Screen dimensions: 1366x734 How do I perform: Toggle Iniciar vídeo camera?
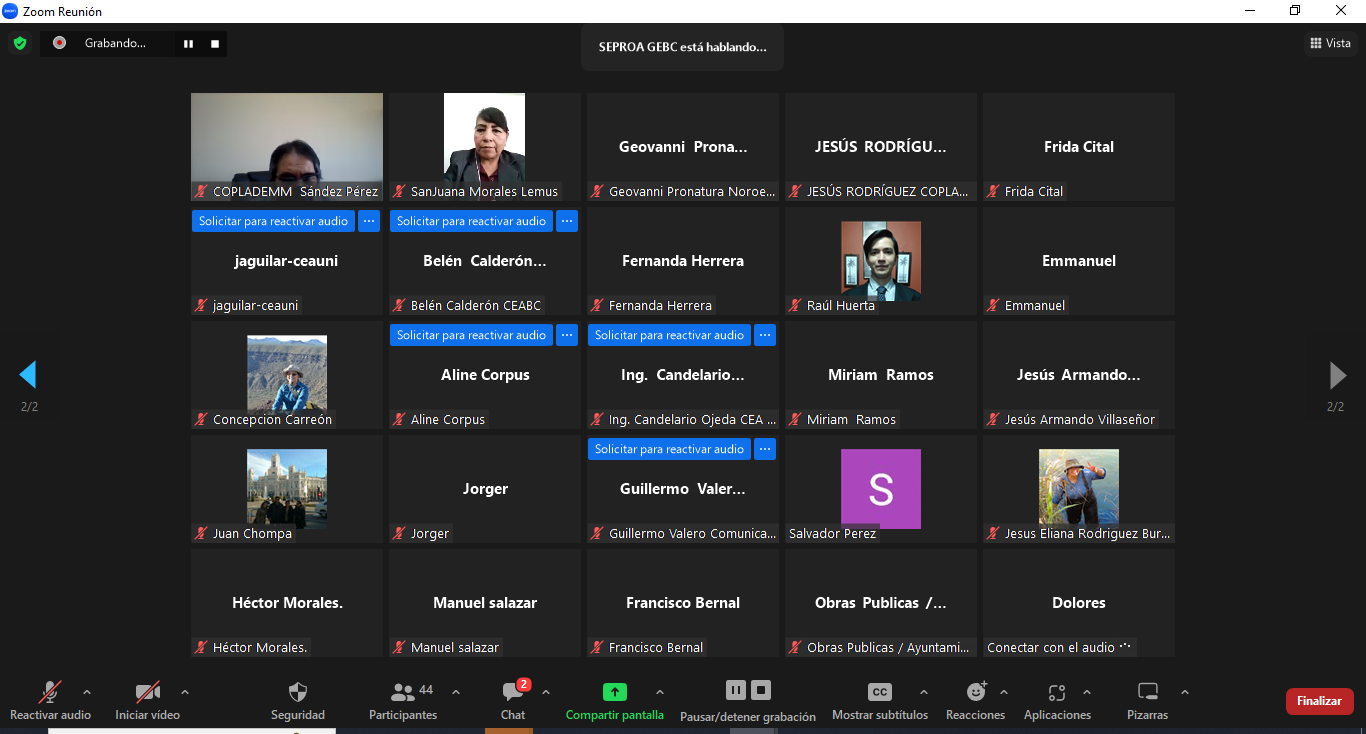coord(147,692)
